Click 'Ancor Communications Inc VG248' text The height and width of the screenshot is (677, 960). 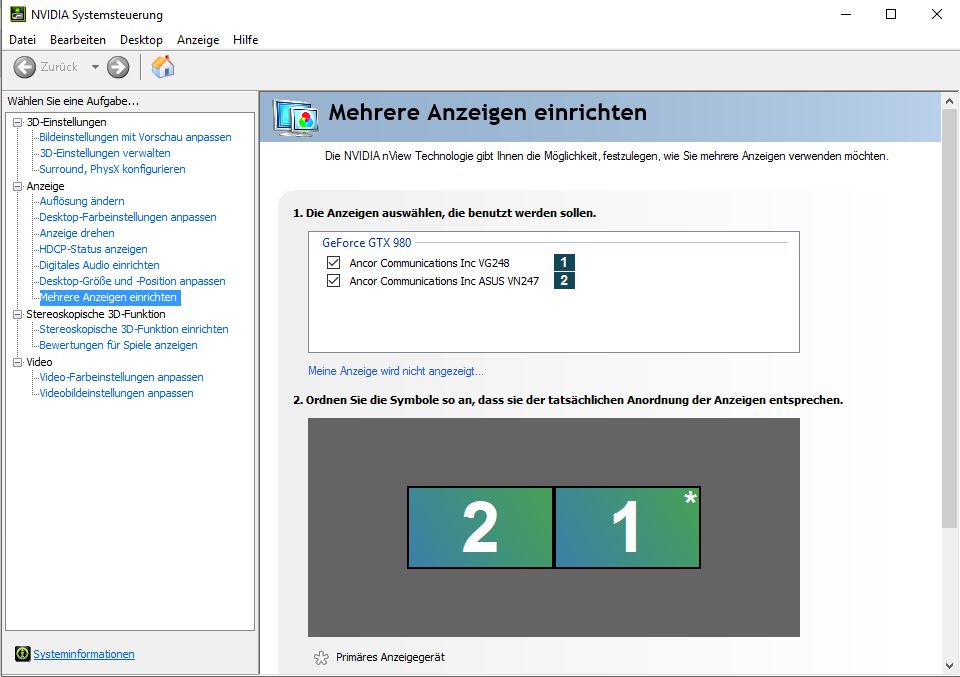[429, 263]
